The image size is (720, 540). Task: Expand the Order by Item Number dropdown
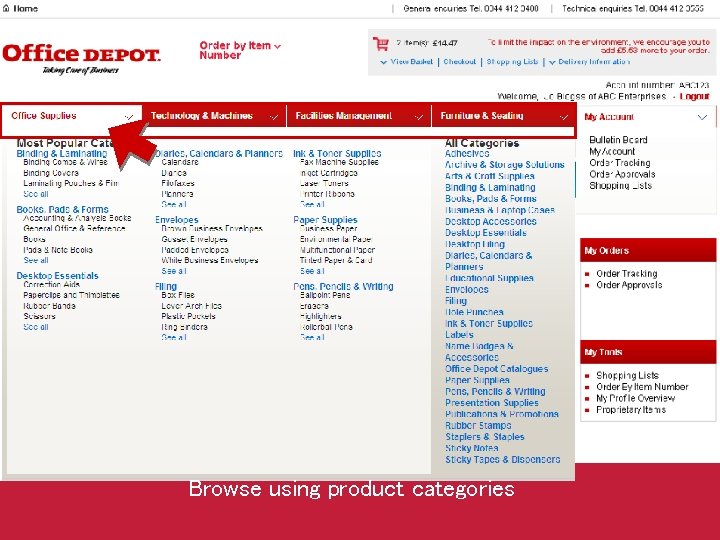(x=240, y=50)
